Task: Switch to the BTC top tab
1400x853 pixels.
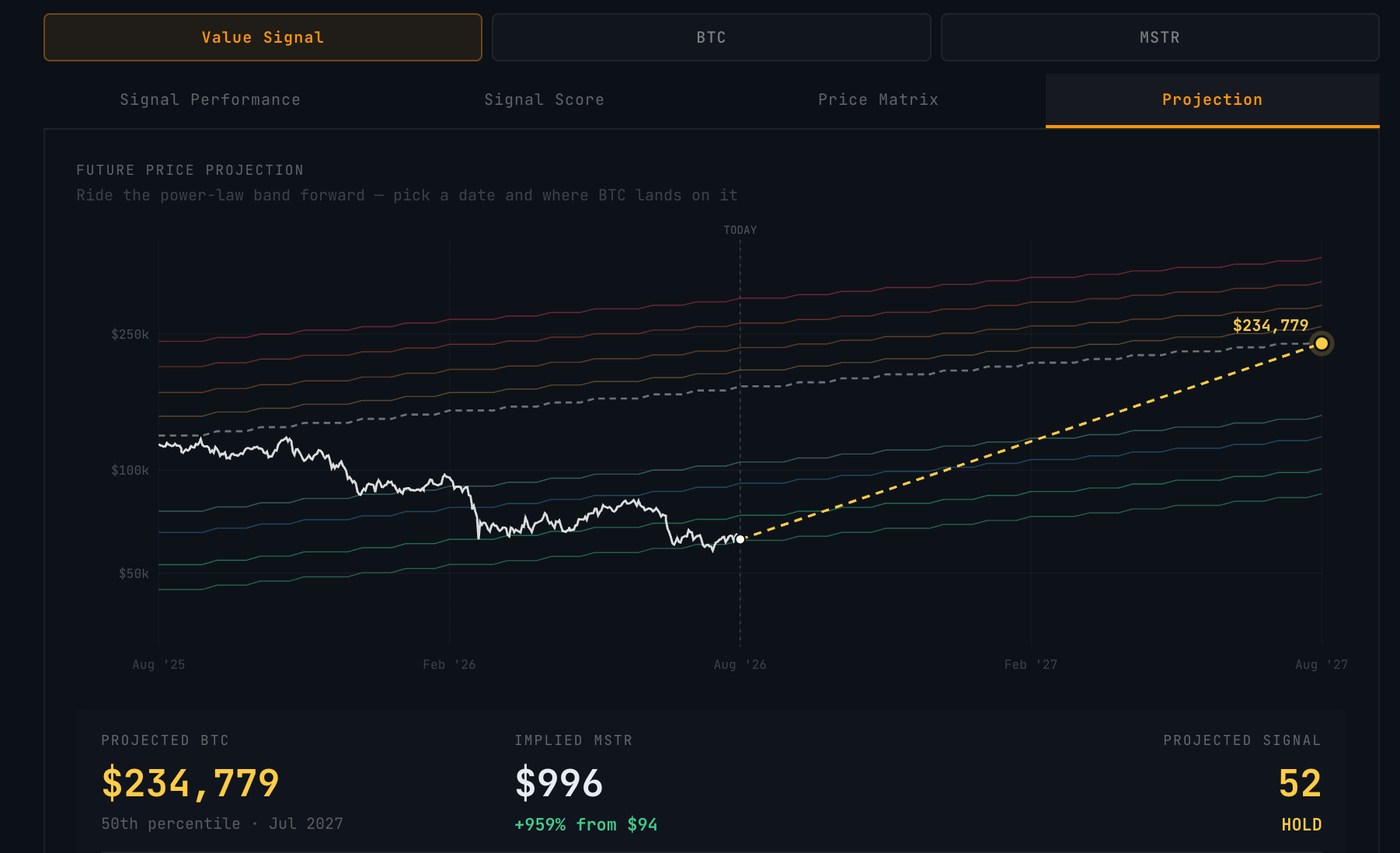Action: coord(711,37)
